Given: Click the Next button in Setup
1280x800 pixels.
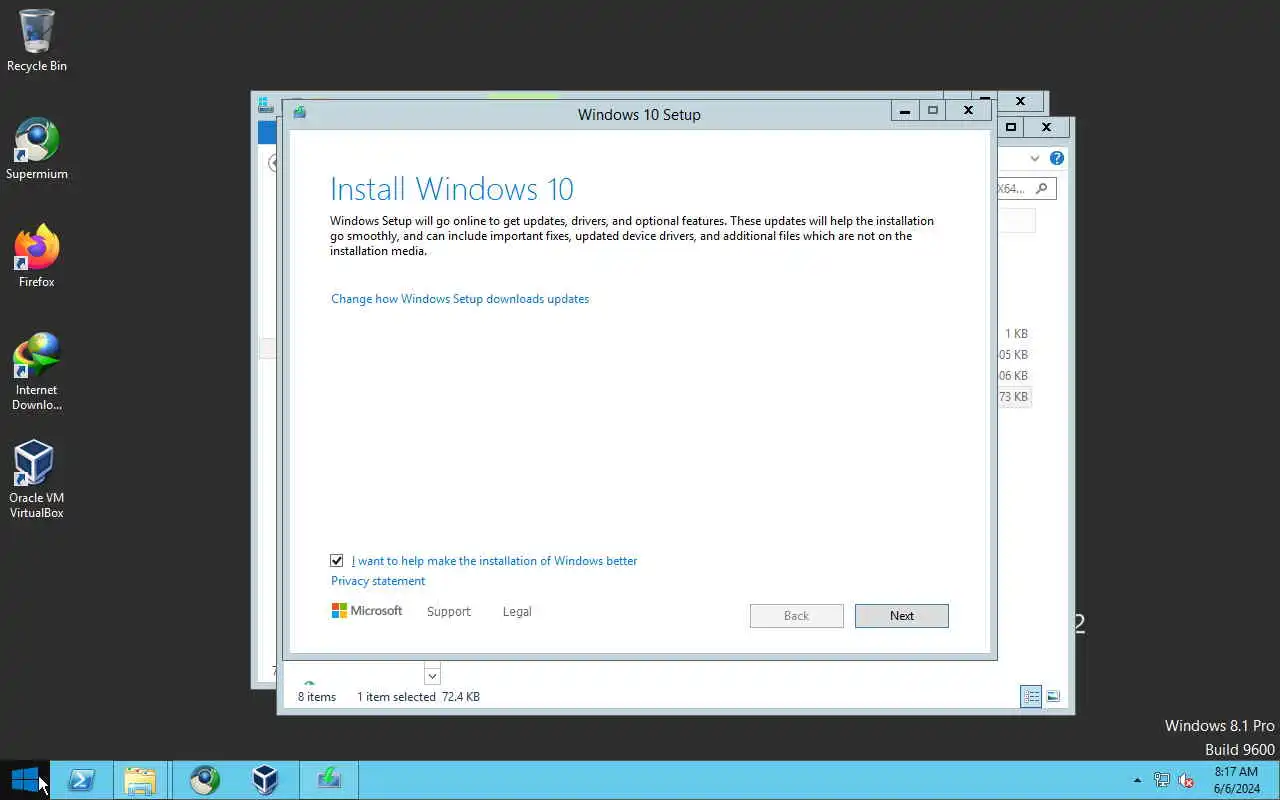Looking at the screenshot, I should coord(901,616).
